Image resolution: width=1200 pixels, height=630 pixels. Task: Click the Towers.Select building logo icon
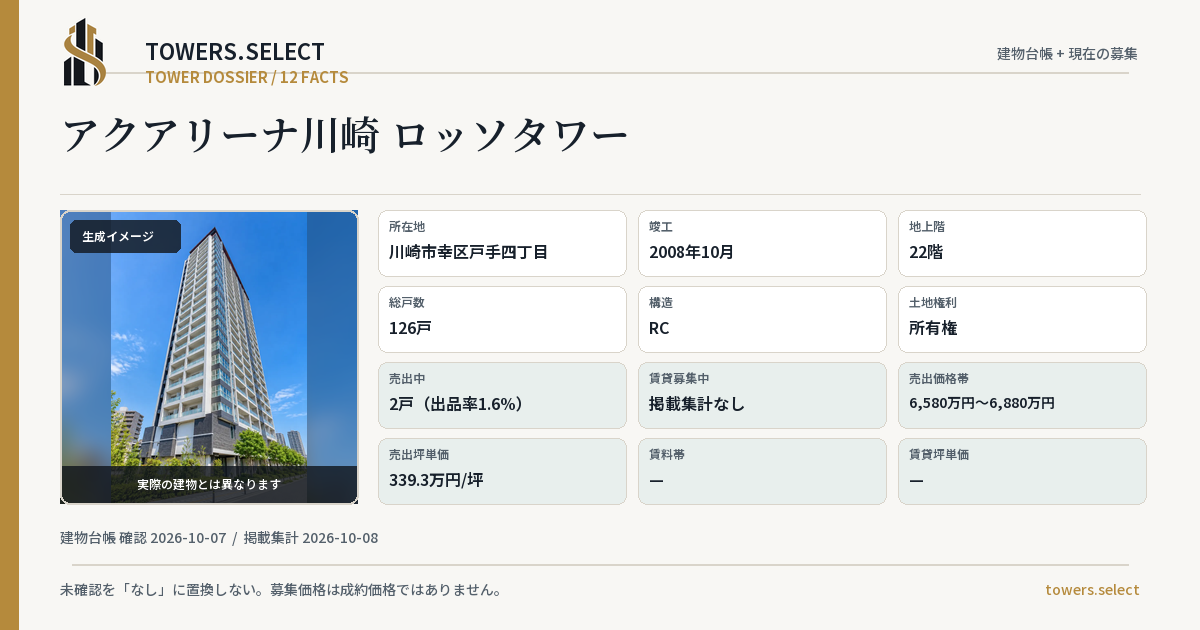(x=84, y=52)
